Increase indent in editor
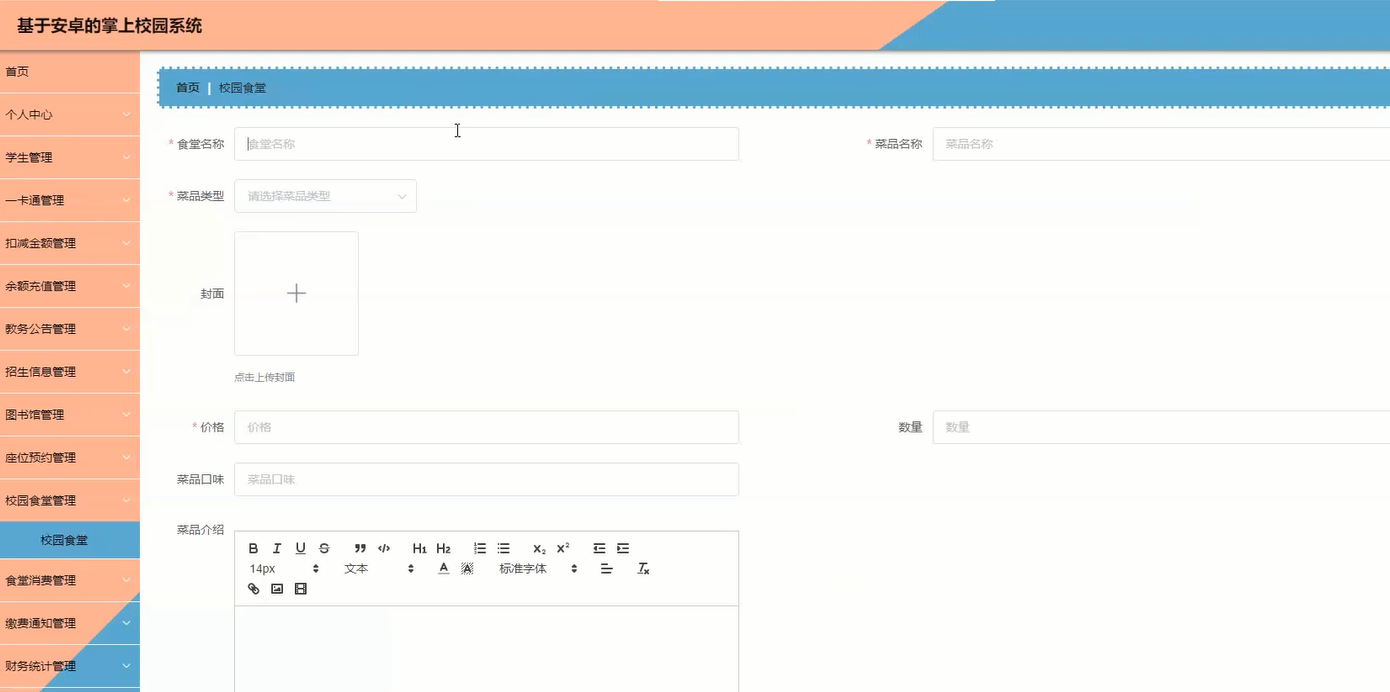Image resolution: width=1390 pixels, height=692 pixels. [623, 548]
